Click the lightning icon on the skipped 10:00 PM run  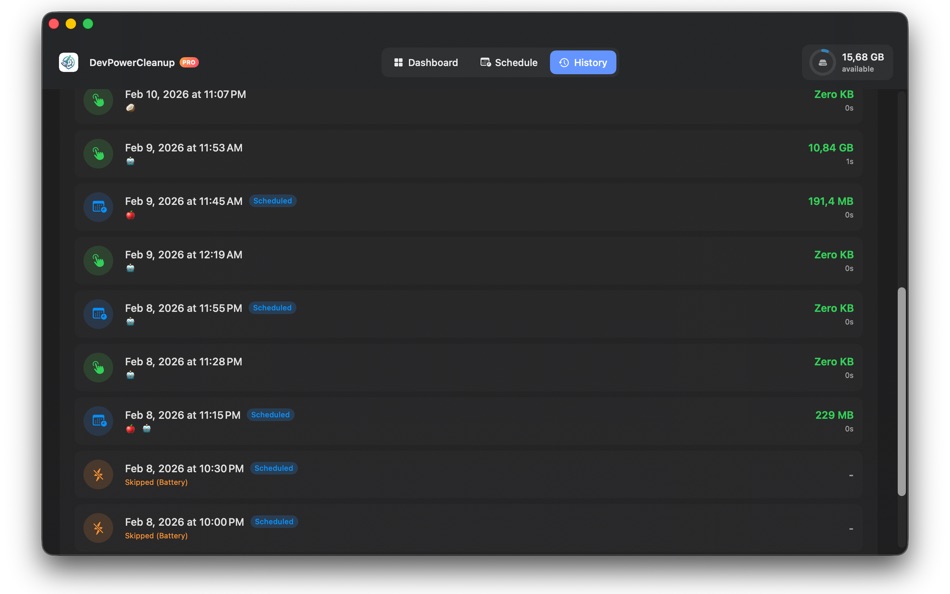(97, 528)
